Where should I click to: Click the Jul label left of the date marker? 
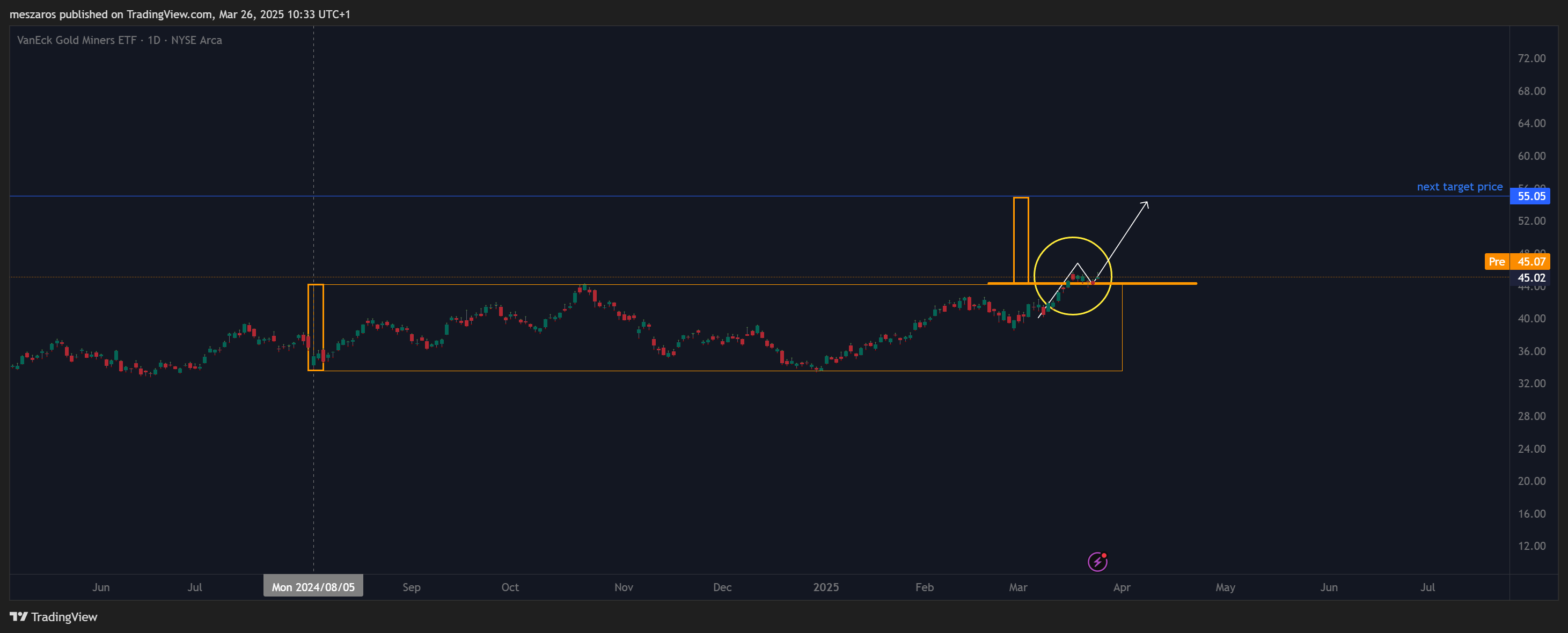[195, 587]
